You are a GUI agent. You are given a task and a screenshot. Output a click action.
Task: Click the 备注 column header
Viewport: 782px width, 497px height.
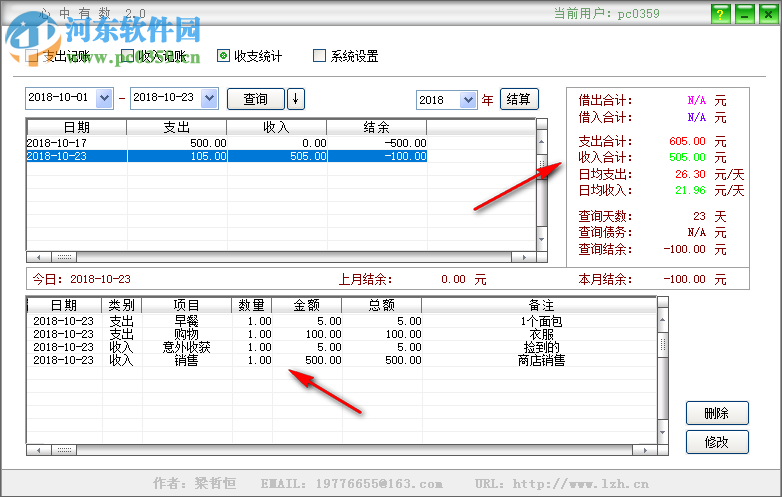[x=541, y=305]
